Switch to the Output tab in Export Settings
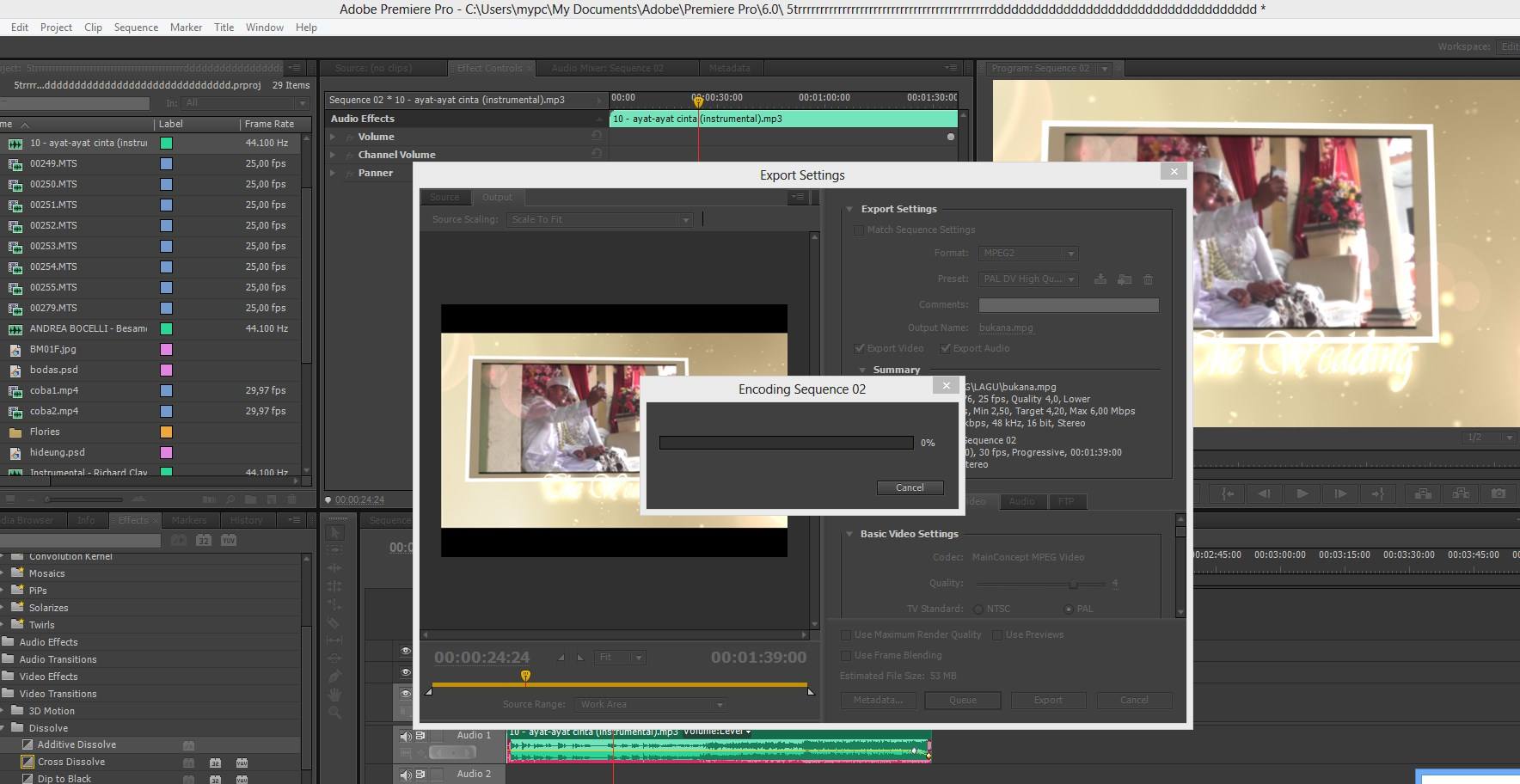Screen dimensions: 1520x784 click(x=497, y=198)
